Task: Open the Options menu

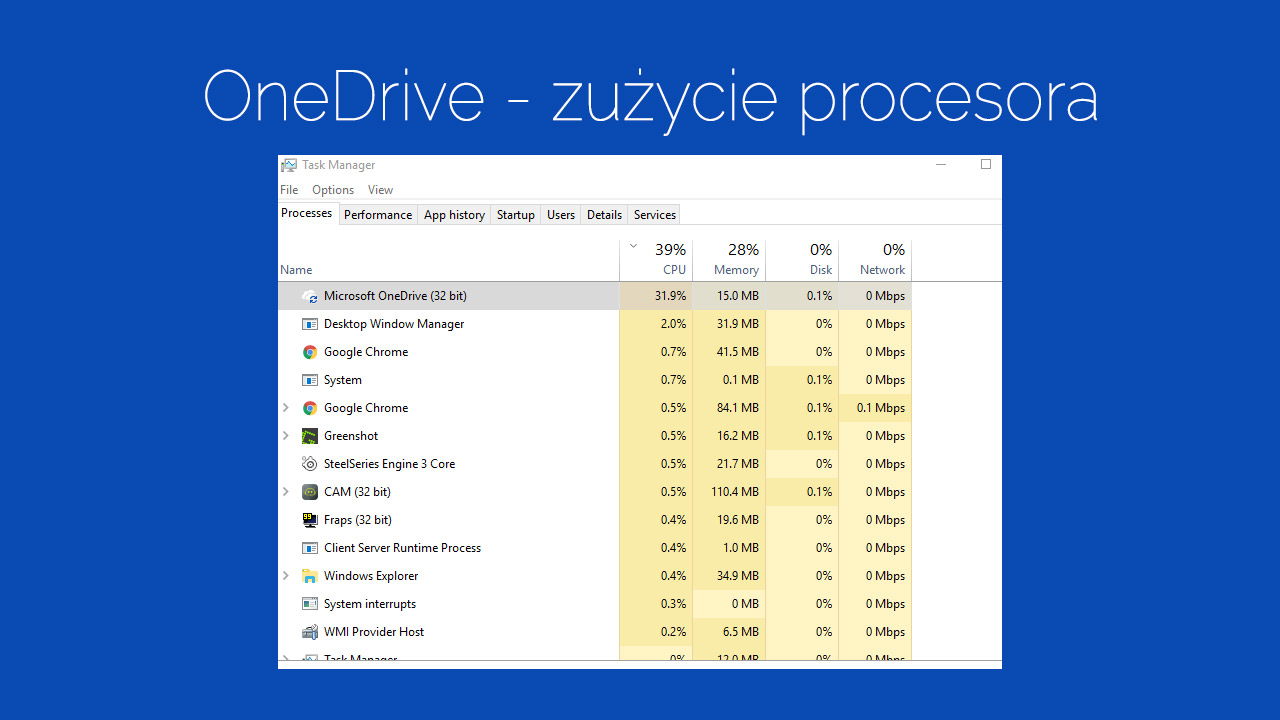Action: click(333, 190)
